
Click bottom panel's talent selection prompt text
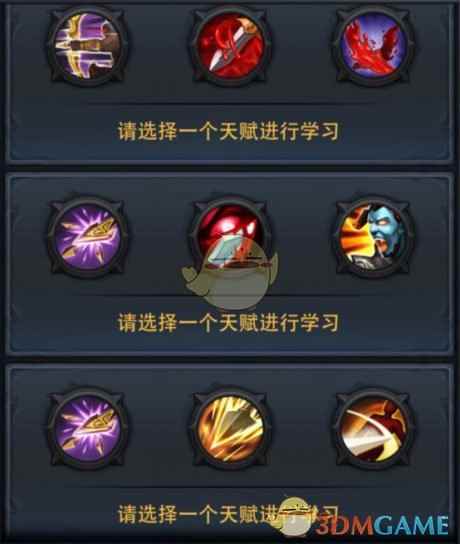tap(228, 514)
